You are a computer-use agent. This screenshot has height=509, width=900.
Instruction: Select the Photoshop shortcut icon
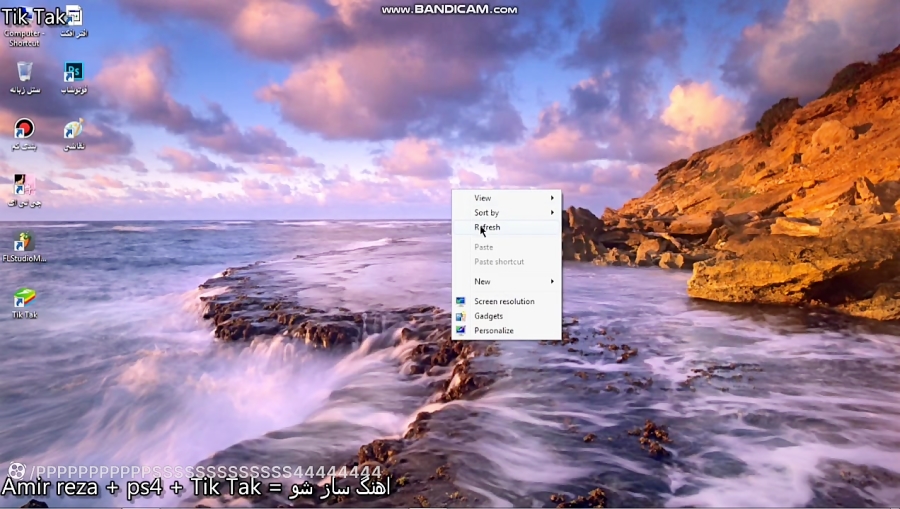(73, 72)
